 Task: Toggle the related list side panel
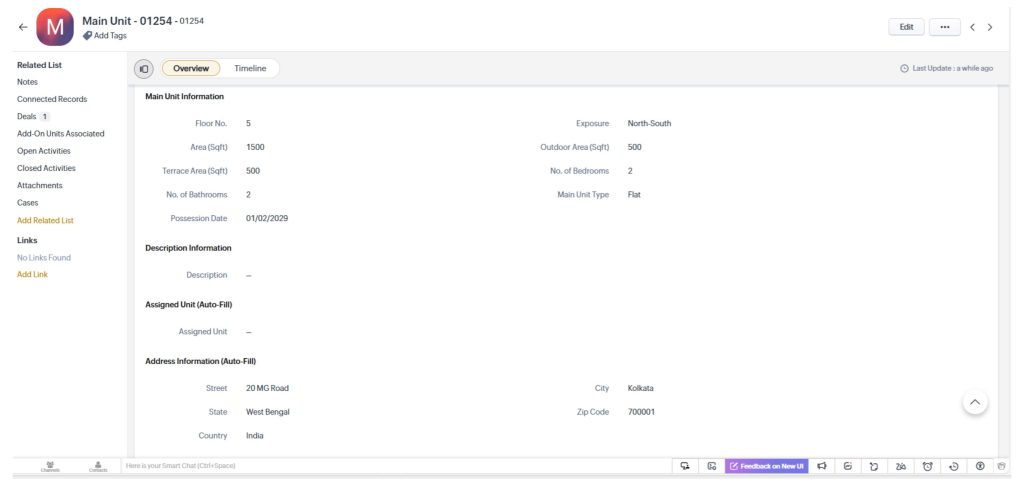click(144, 69)
